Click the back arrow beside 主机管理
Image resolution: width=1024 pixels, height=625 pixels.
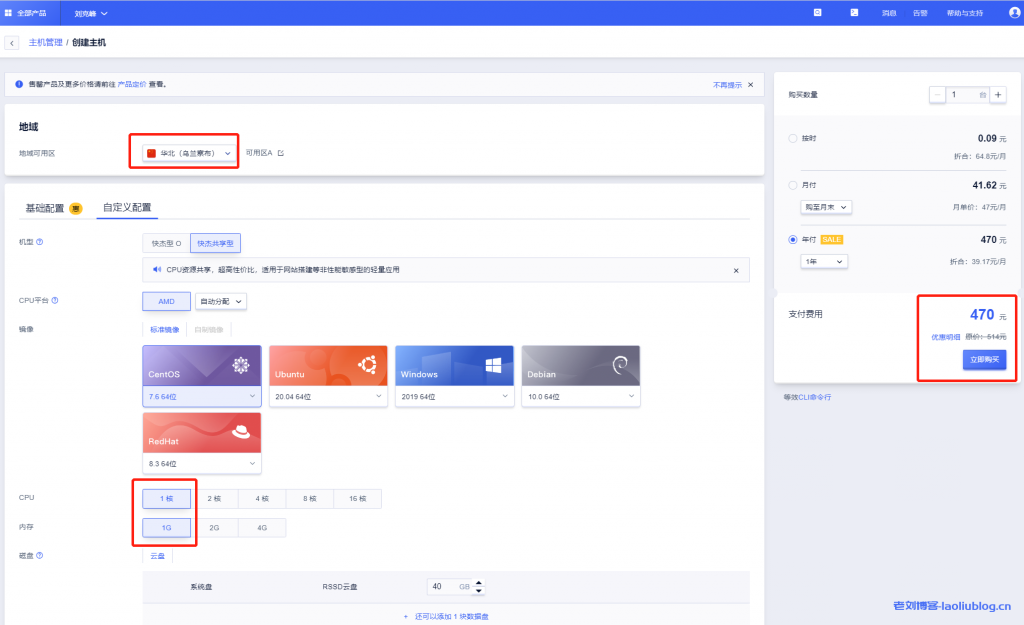coord(12,43)
